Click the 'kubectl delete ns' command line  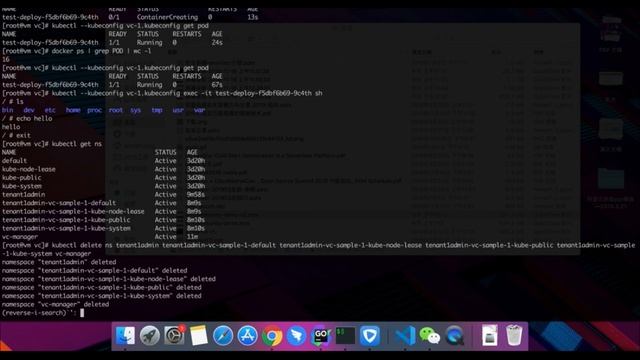coord(318,249)
